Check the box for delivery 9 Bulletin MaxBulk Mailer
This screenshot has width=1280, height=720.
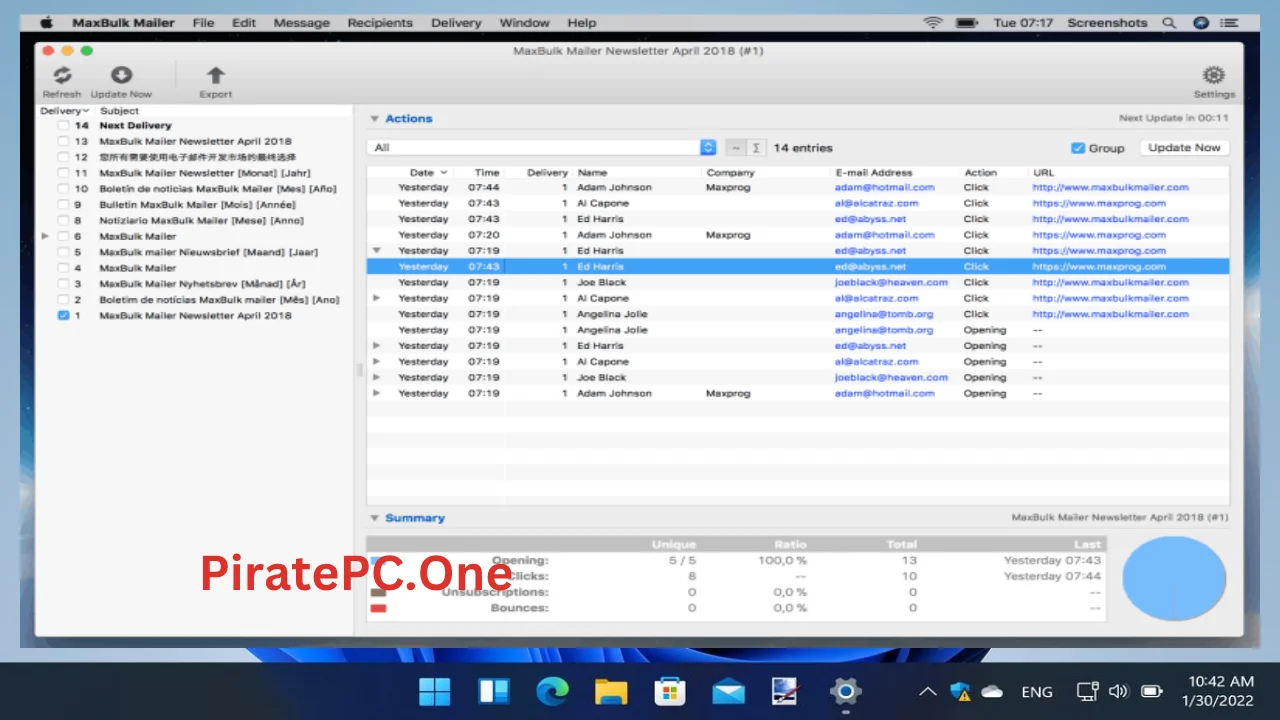pos(64,205)
